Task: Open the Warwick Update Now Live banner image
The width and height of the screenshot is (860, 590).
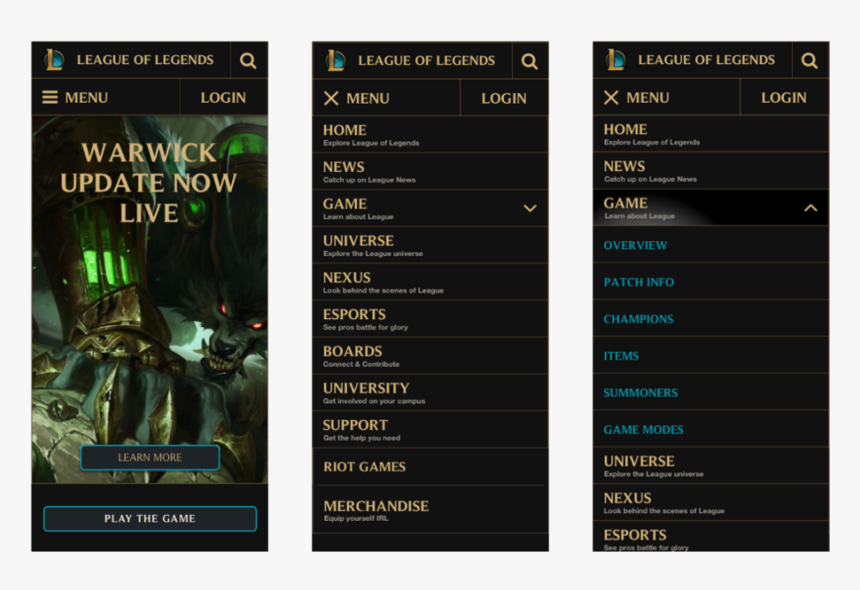Action: coord(150,299)
